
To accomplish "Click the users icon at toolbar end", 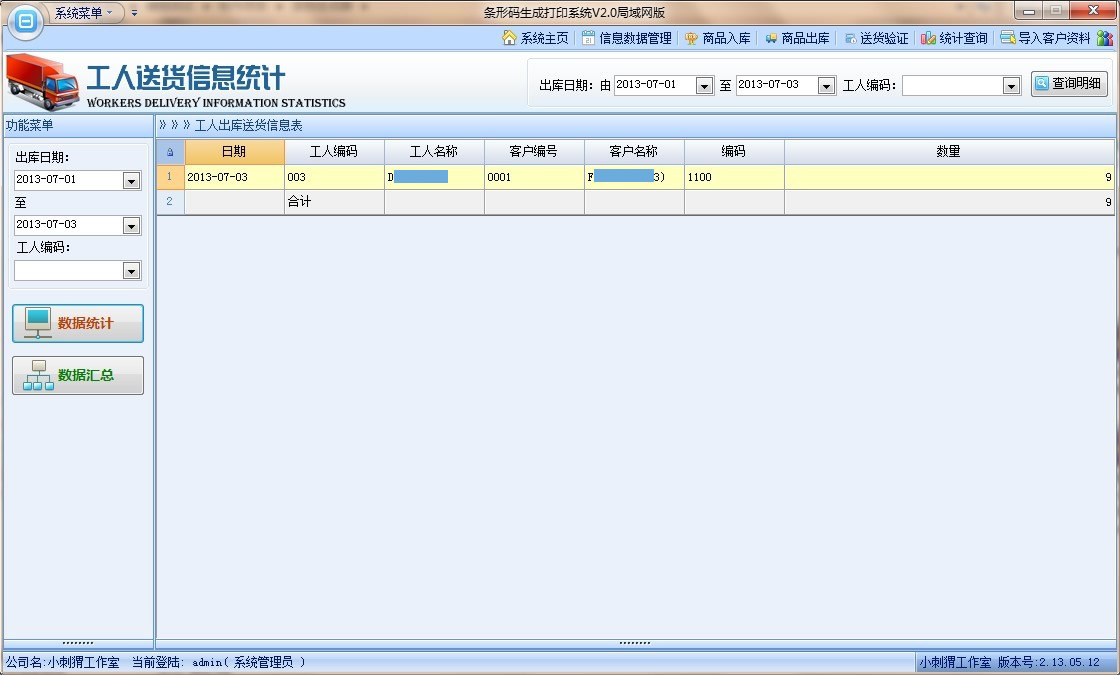I will click(1105, 38).
